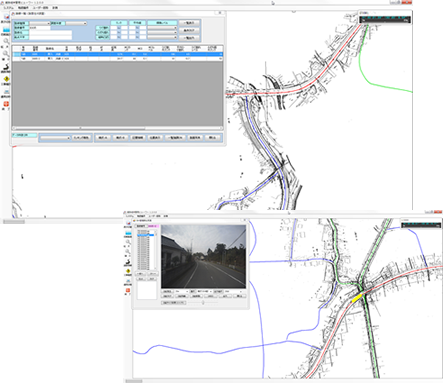Viewport: 443px width, 383px height.
Task: Select the yellow diamond sign icon in lower window sidebar
Action: pyautogui.click(x=128, y=271)
